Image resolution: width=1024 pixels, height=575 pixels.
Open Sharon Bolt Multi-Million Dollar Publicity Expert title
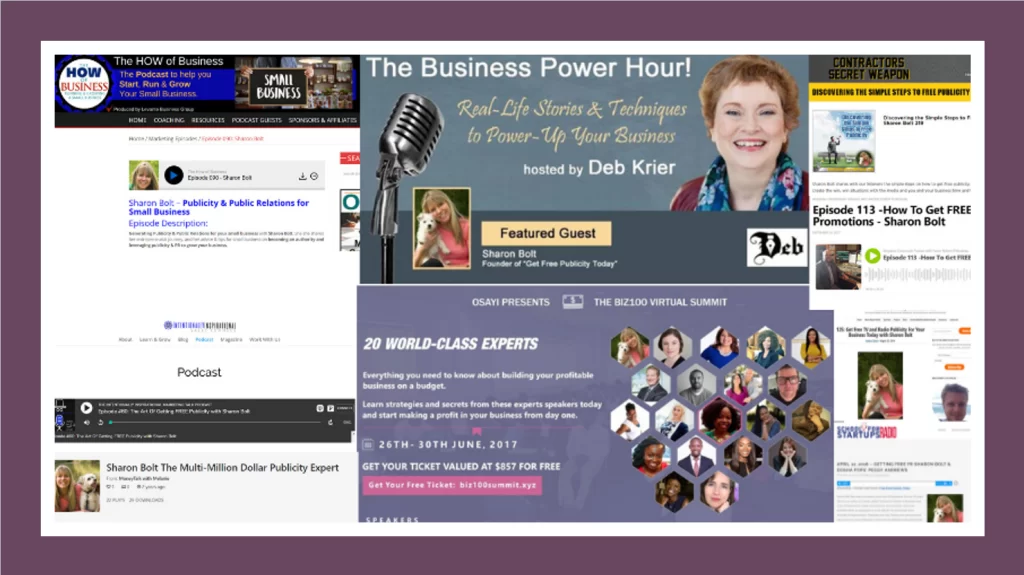(222, 468)
